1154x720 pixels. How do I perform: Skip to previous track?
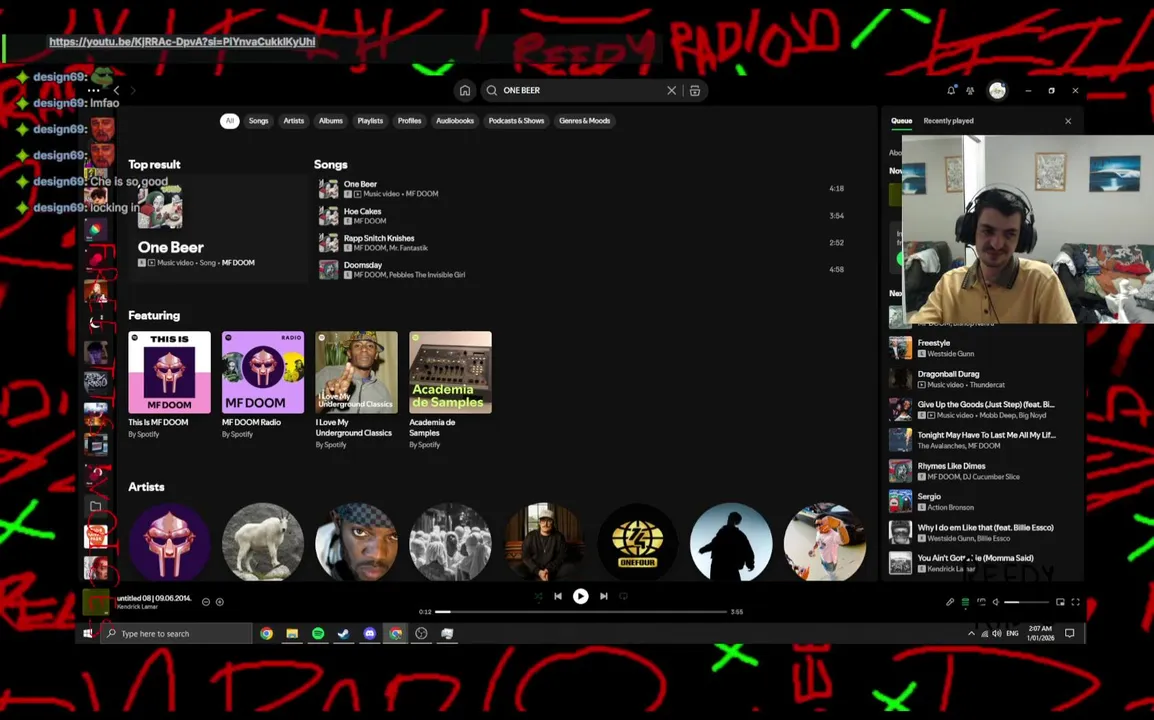pyautogui.click(x=558, y=596)
